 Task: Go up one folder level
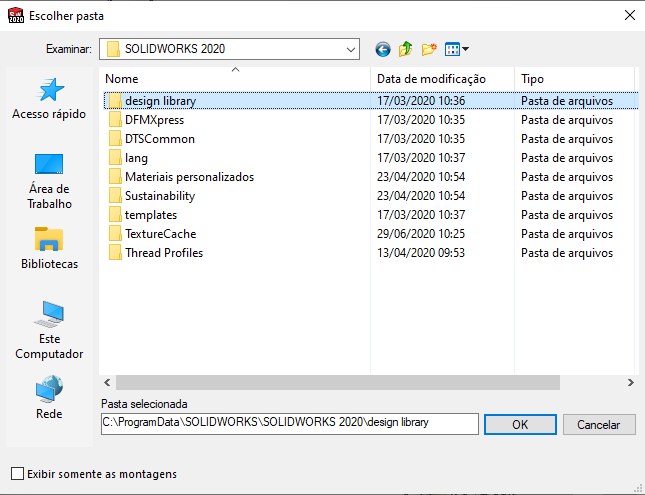click(x=406, y=49)
